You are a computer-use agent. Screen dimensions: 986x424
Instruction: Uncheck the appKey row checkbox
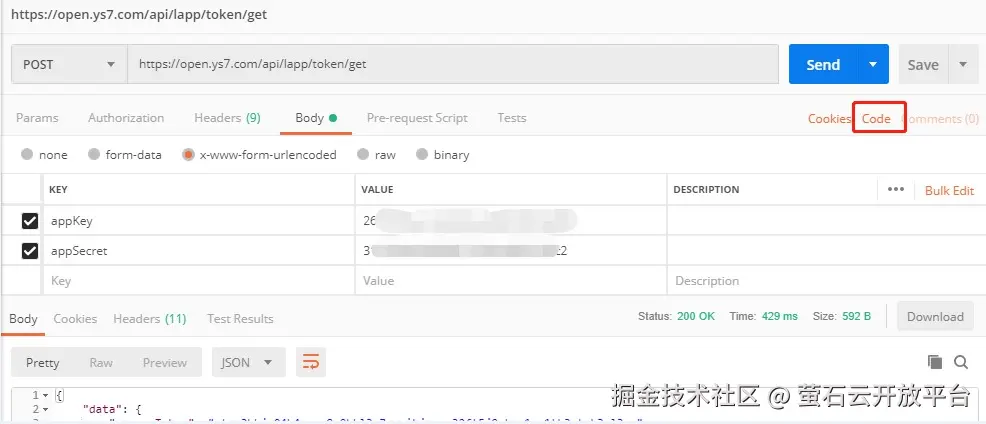click(30, 221)
